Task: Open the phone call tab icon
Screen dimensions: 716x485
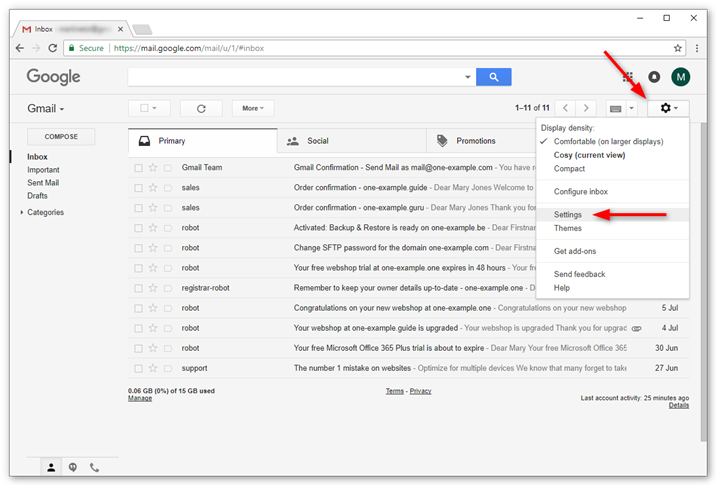Action: (x=95, y=467)
